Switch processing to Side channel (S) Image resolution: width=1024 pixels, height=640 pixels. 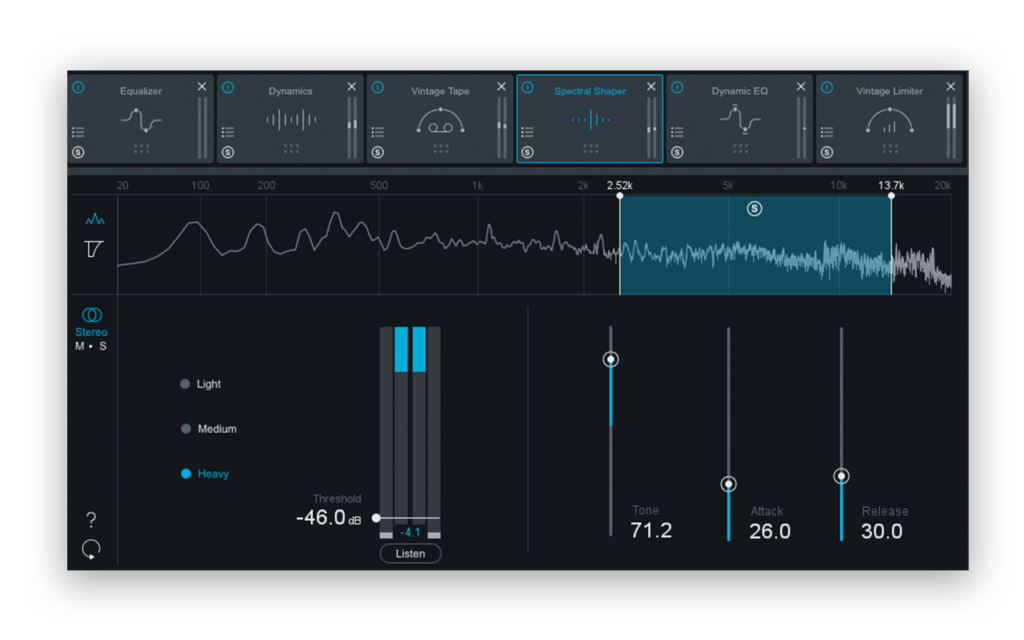[x=103, y=346]
